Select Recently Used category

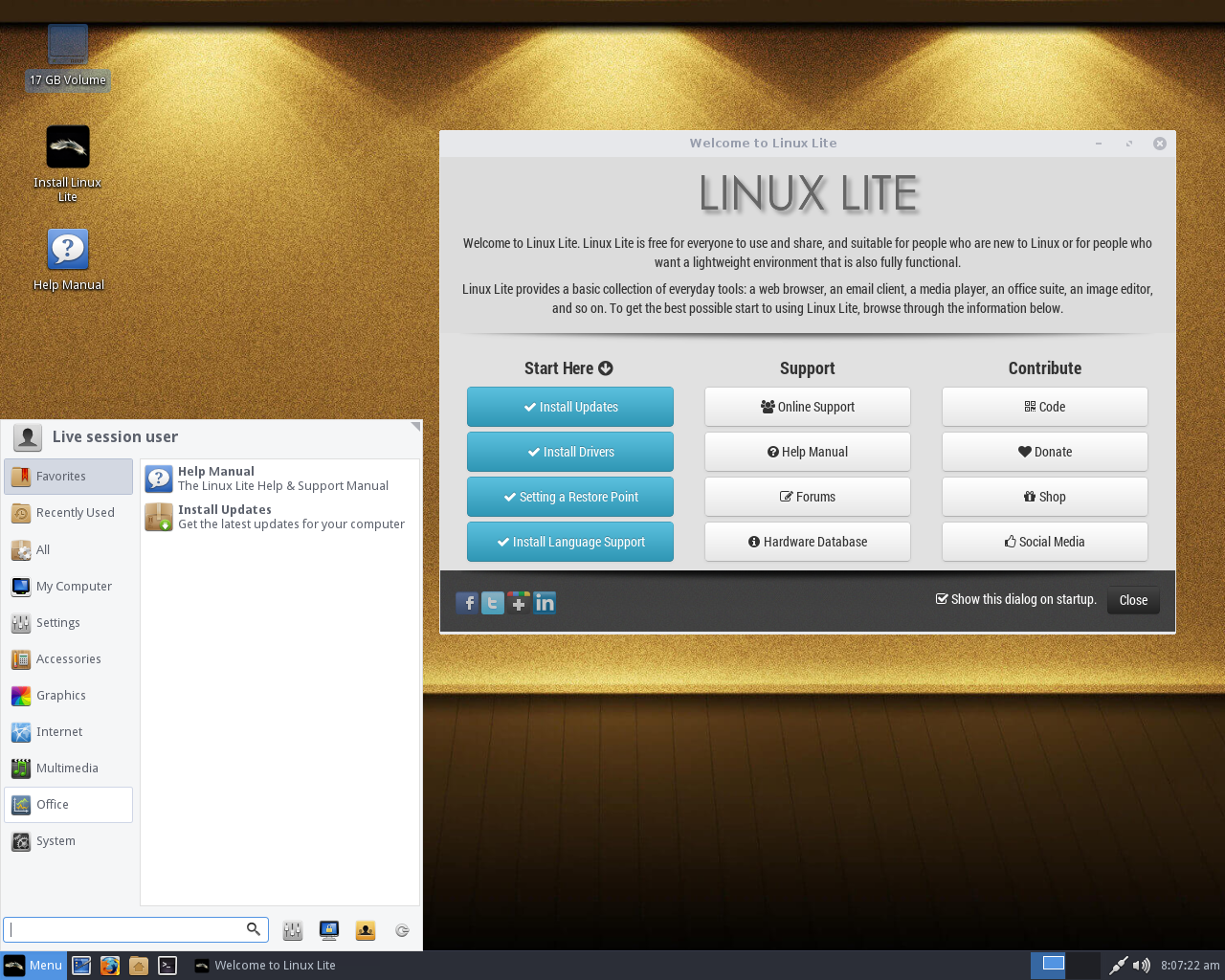pos(68,513)
